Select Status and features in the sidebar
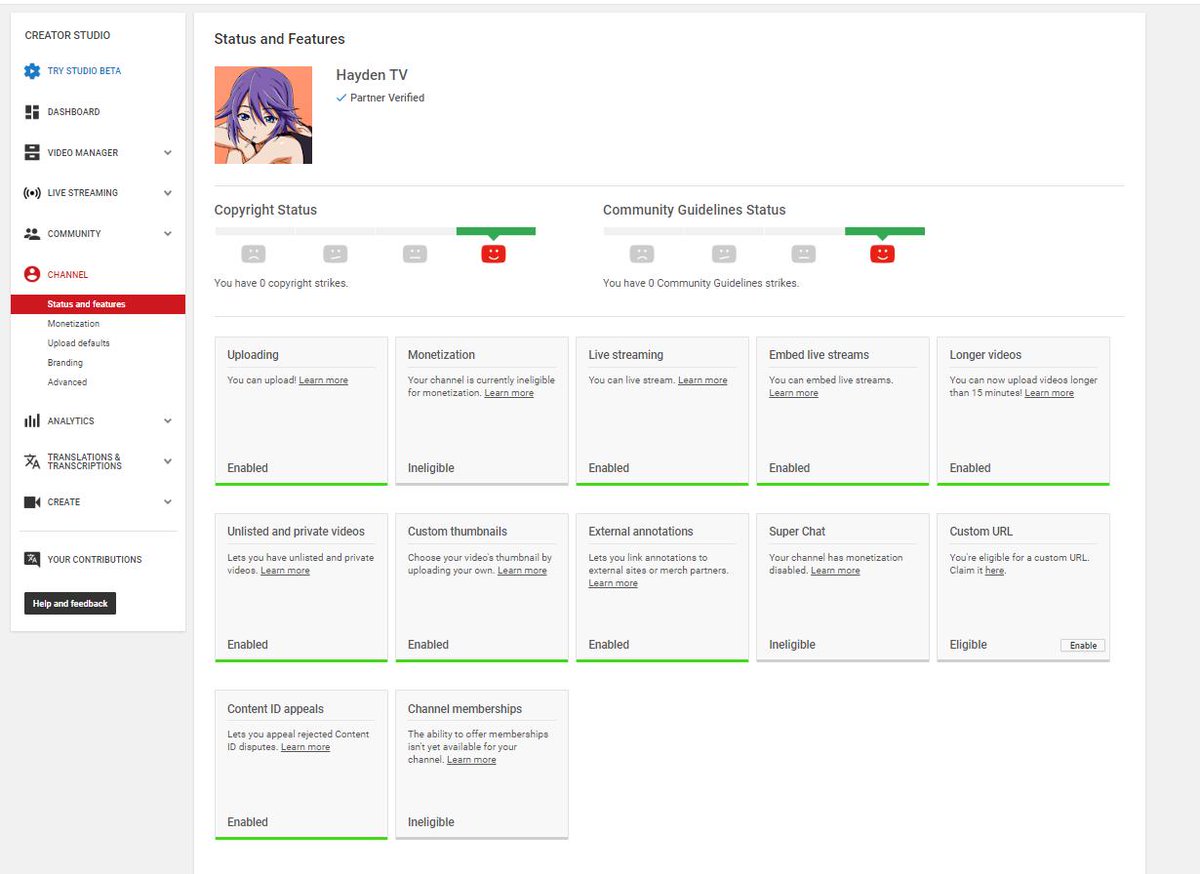 [98, 304]
